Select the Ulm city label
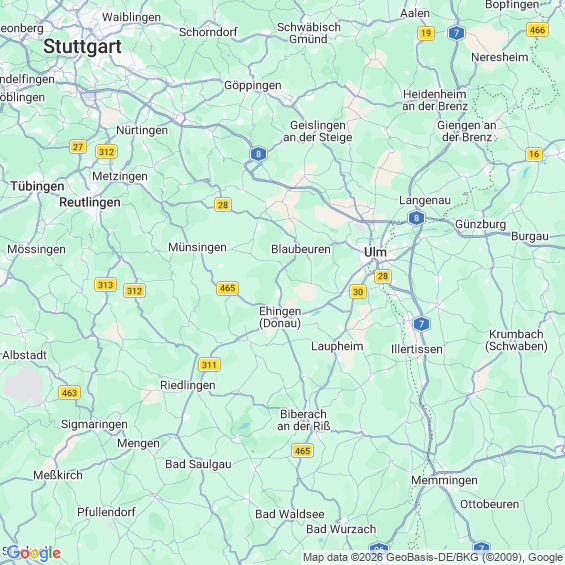 375,252
